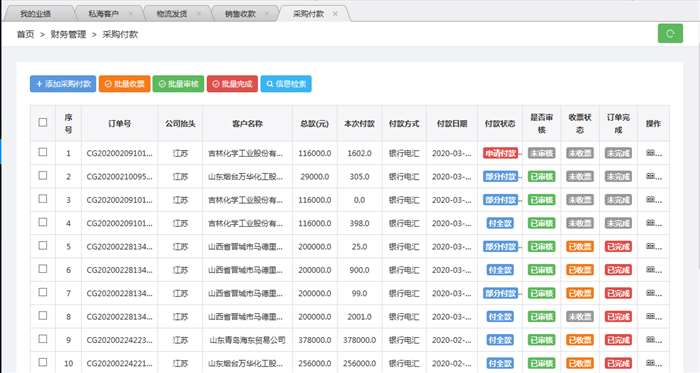The image size is (700, 373).
Task: Open the 物流发货 tab
Action: (172, 14)
